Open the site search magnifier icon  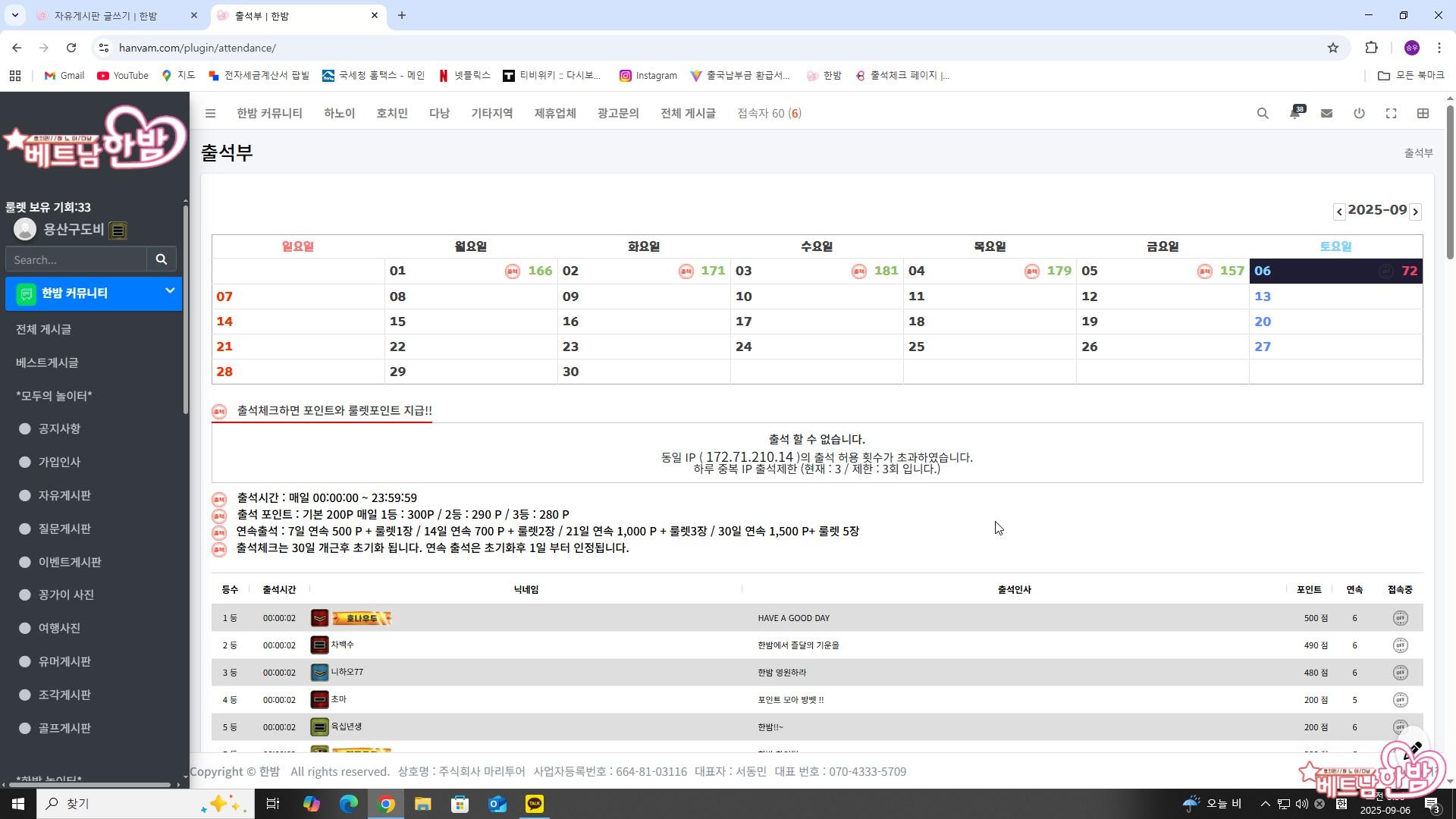tap(1263, 114)
